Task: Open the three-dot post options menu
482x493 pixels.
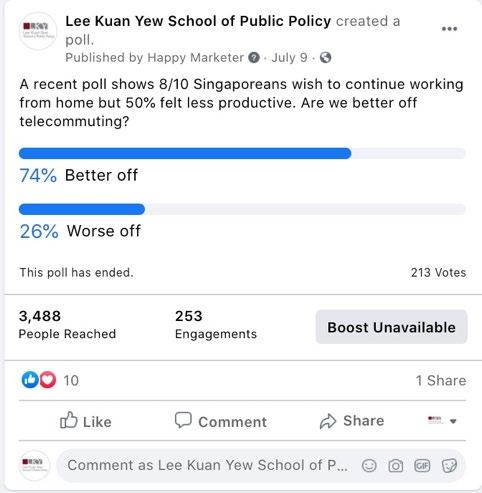Action: pyautogui.click(x=449, y=29)
